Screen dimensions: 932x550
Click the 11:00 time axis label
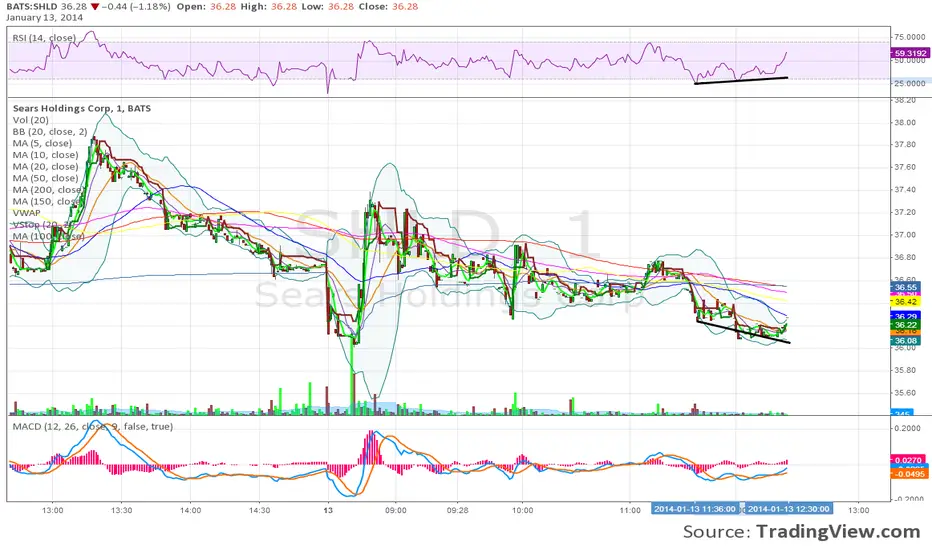[x=630, y=510]
